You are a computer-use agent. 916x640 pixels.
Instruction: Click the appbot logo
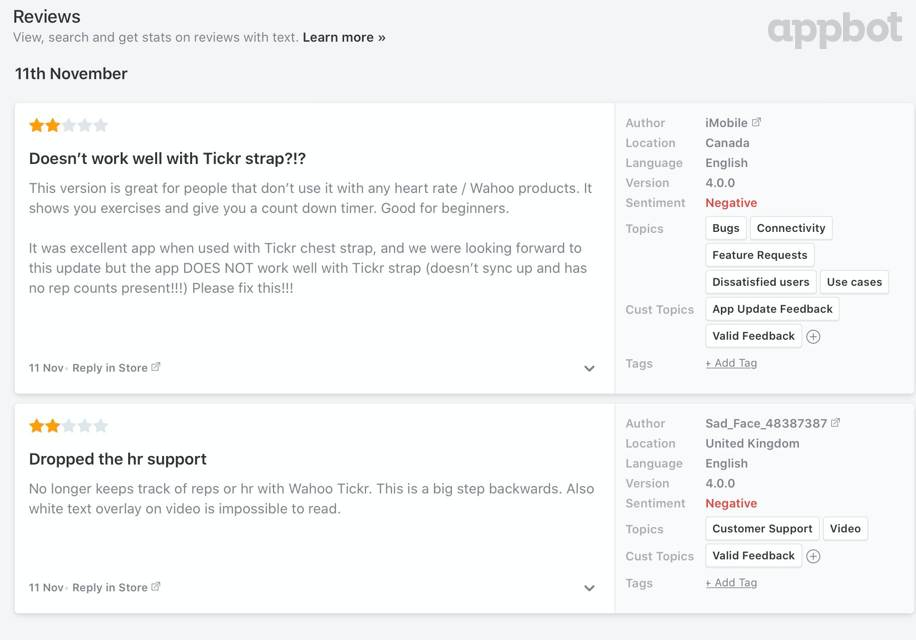pos(834,30)
